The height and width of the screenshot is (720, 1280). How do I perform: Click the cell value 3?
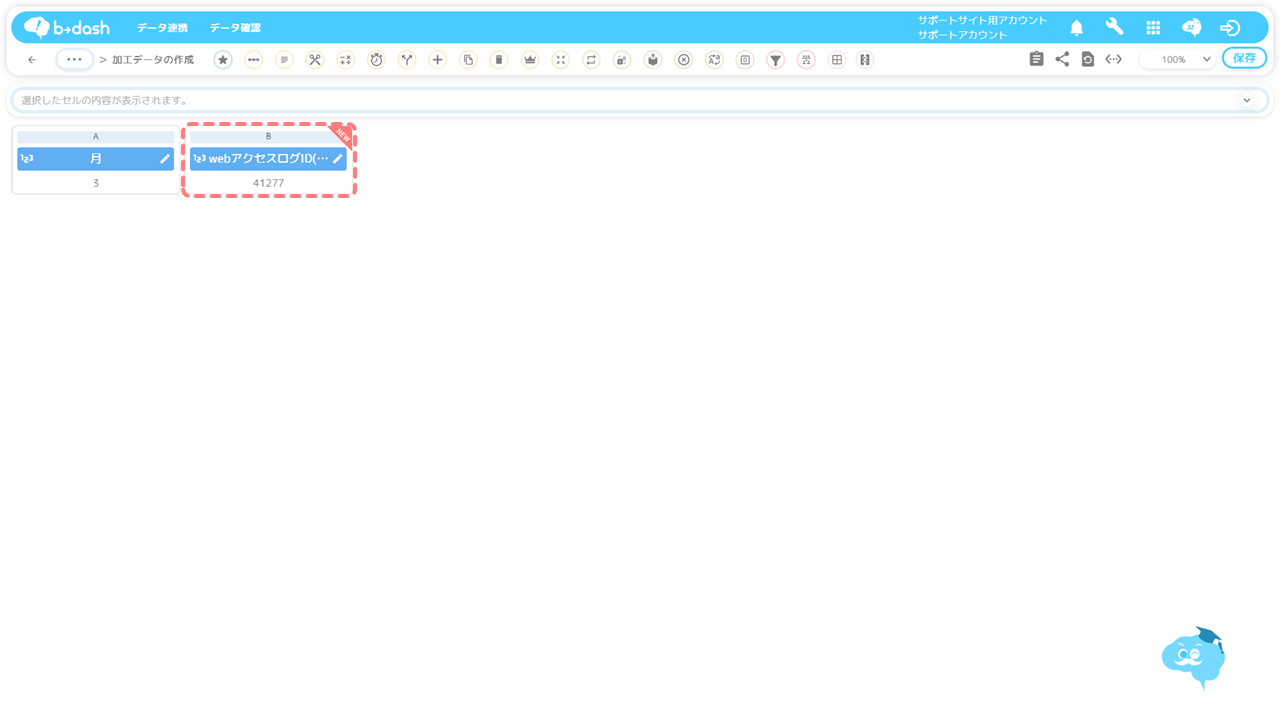[x=96, y=183]
